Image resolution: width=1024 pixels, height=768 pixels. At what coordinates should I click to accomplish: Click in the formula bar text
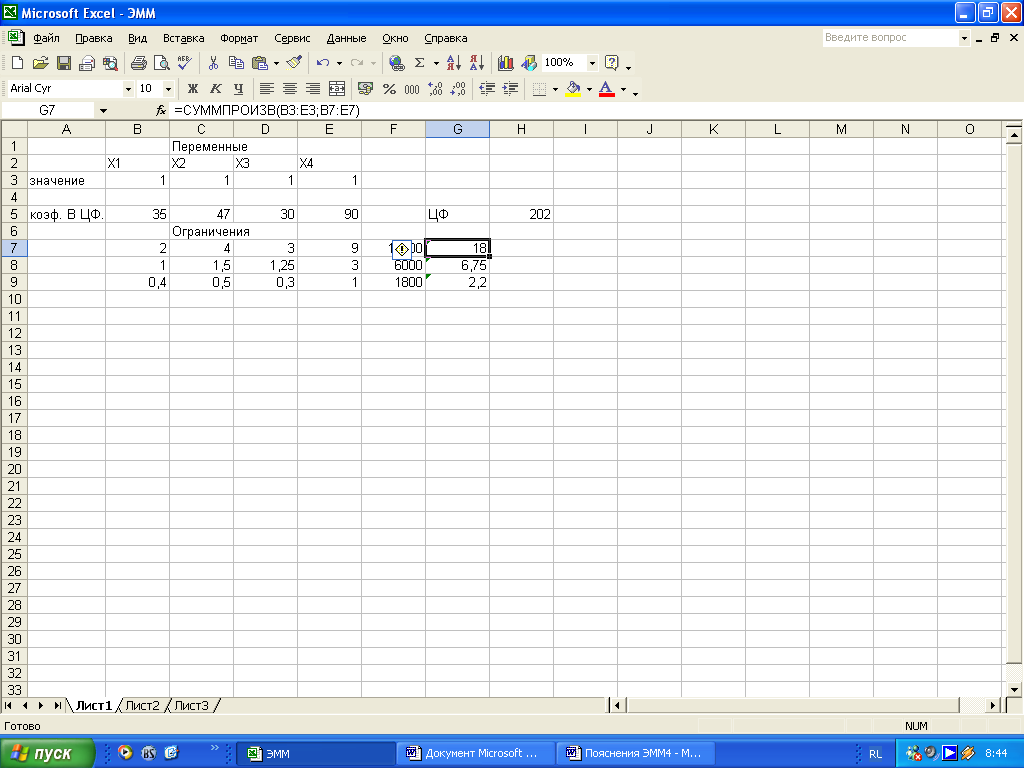point(266,110)
